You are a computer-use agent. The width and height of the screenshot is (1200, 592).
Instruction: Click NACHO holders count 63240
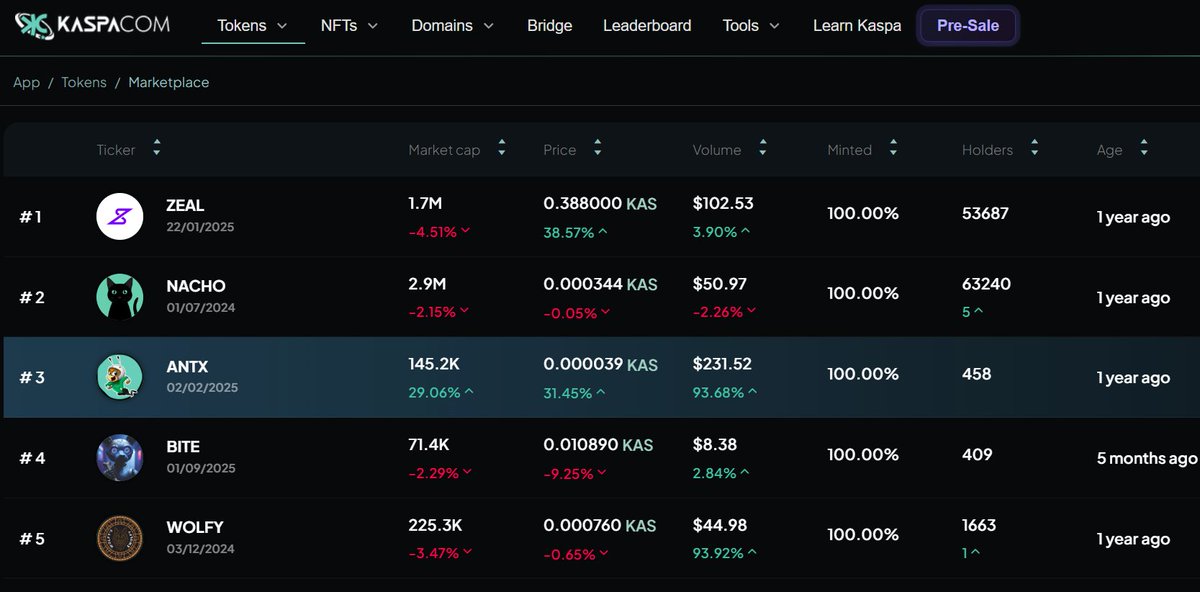(x=986, y=284)
